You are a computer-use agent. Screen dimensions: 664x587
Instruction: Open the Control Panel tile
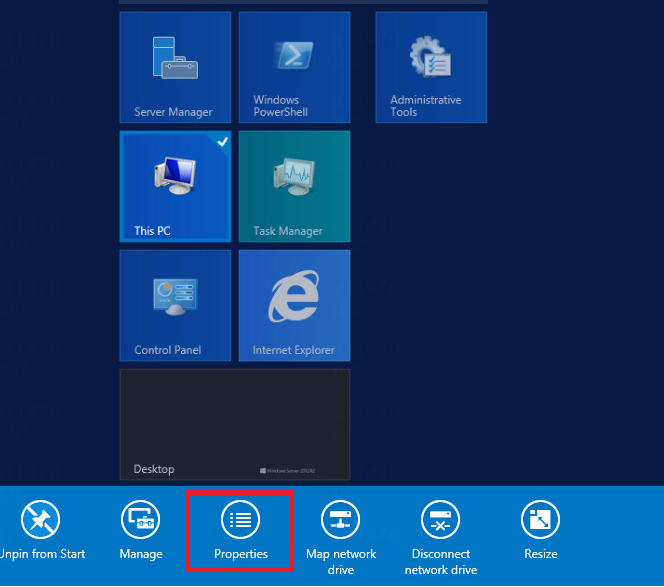click(175, 305)
